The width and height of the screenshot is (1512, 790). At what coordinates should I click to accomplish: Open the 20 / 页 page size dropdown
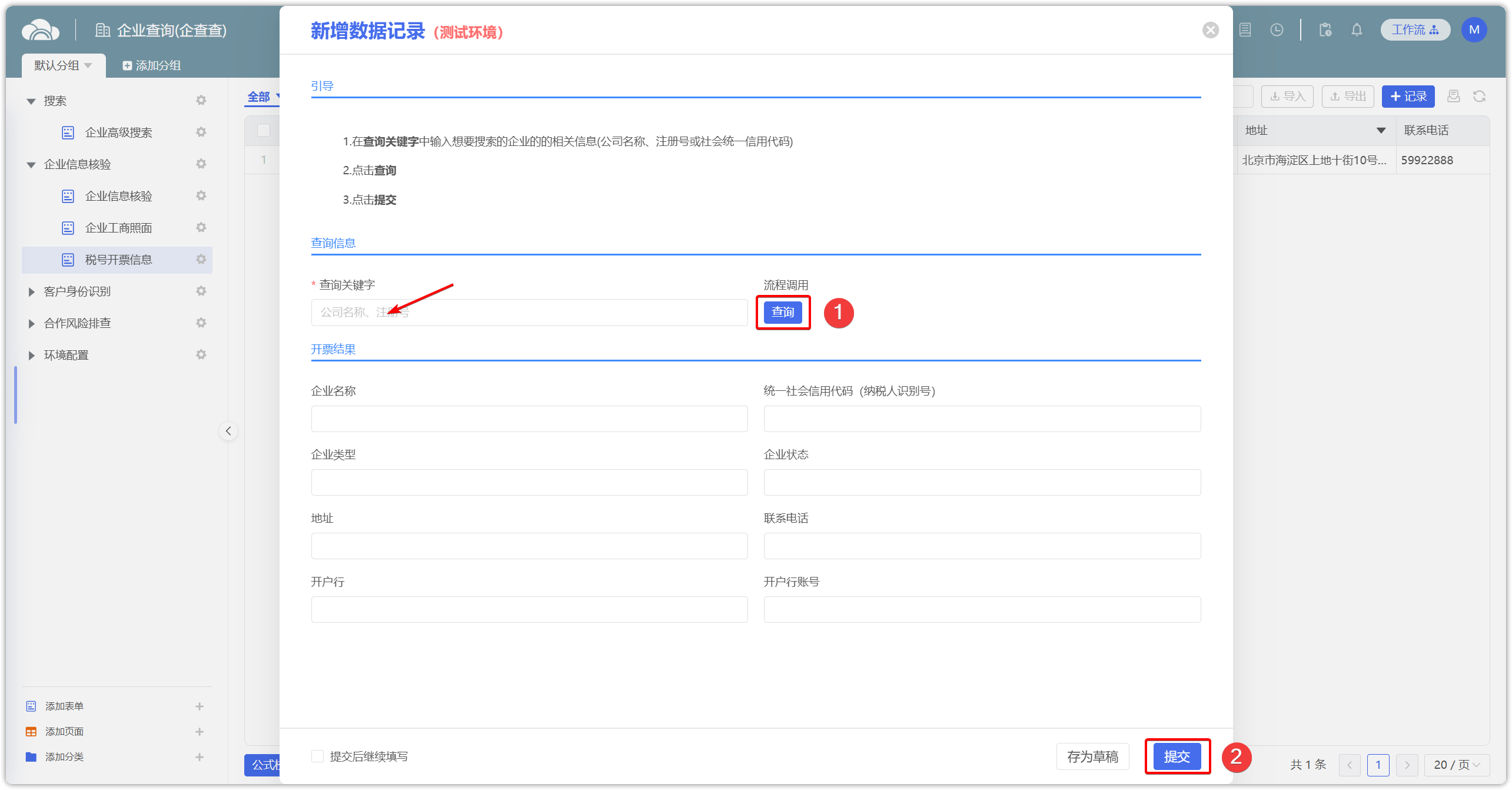click(x=1456, y=765)
